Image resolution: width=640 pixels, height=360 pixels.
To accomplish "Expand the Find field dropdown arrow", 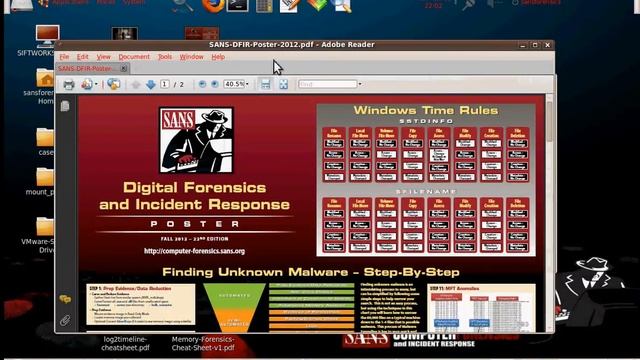I will (360, 84).
